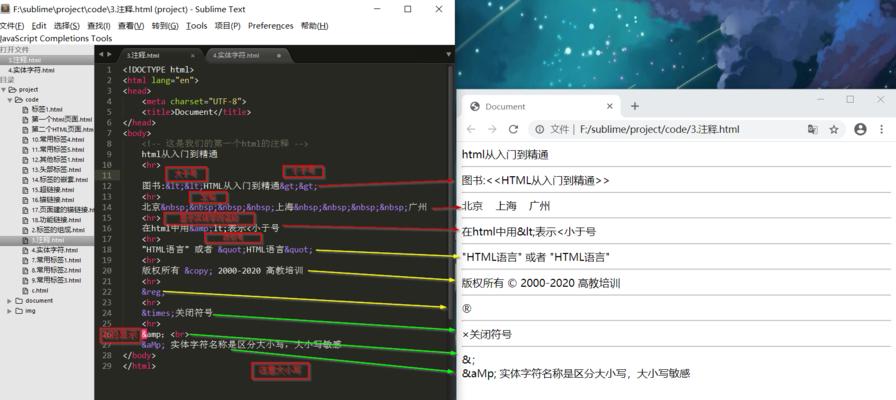Image resolution: width=896 pixels, height=400 pixels.
Task: Open 11.常用标签5.html in sidebar
Action: click(x=58, y=149)
